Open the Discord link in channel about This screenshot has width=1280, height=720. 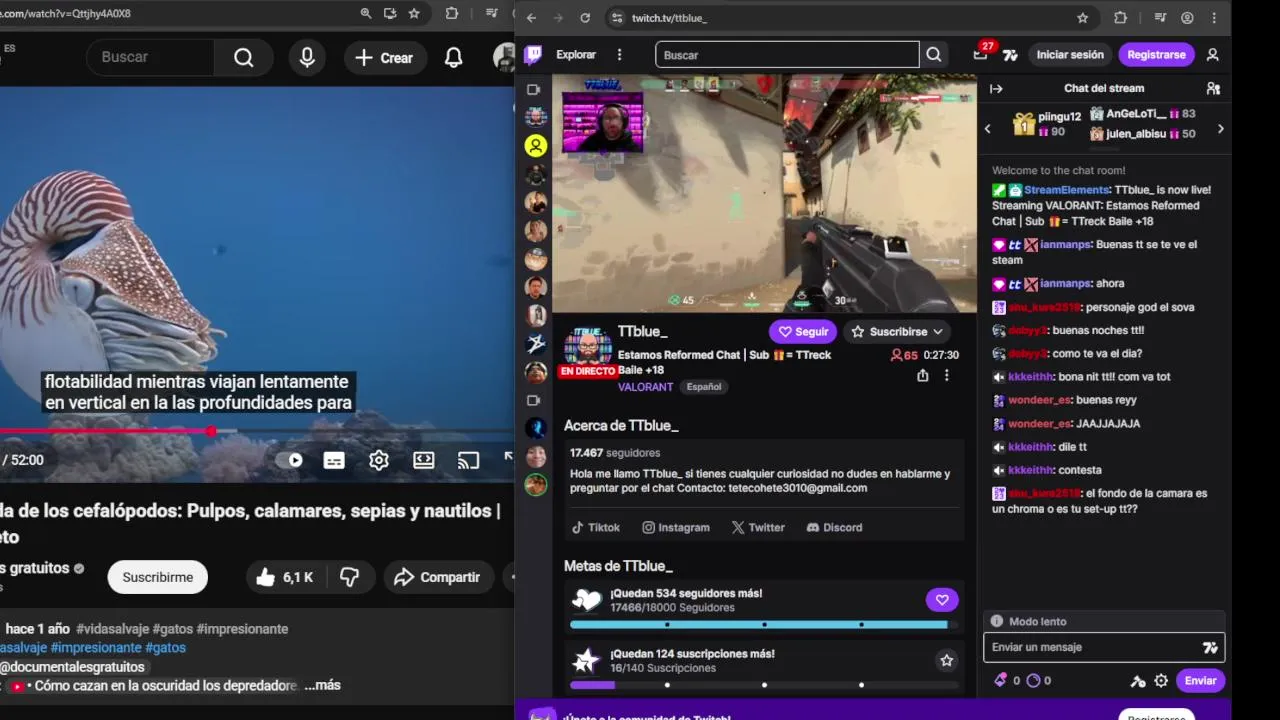(x=834, y=527)
